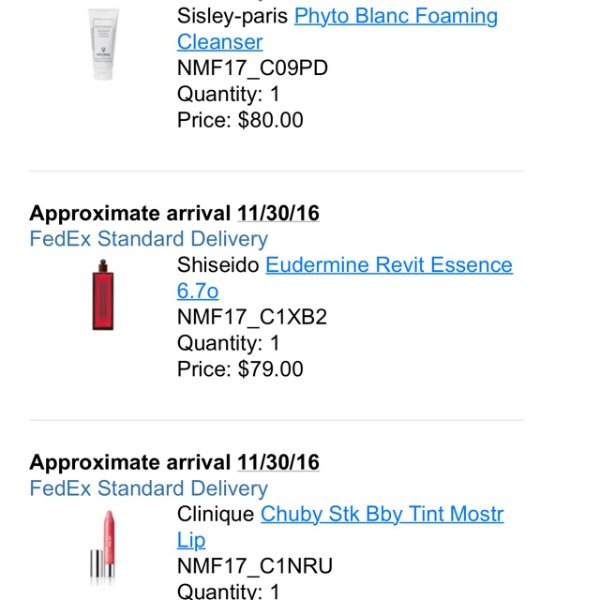Open the Phyto Blanc Foaming Cleanser link
Viewport: 600px width, 600px height.
[x=337, y=29]
